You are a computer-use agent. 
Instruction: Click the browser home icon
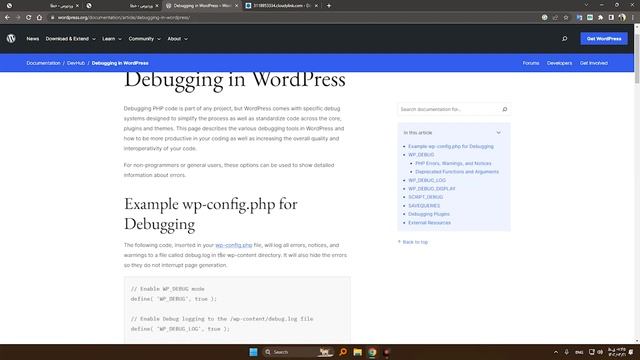coord(39,18)
